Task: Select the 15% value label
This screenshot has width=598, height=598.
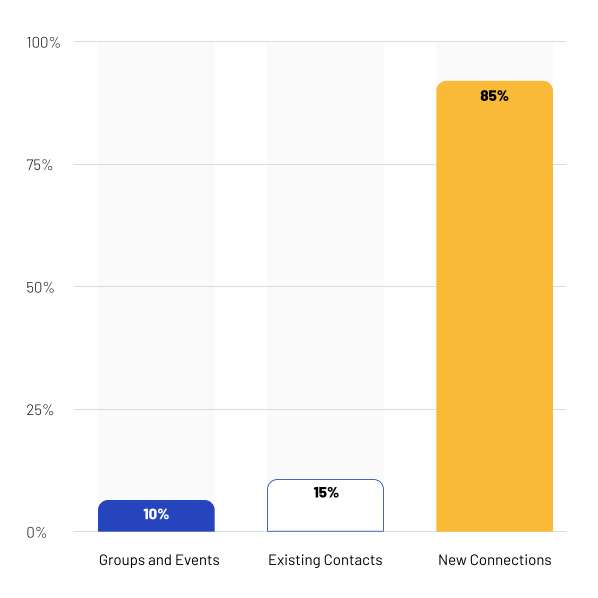Action: pyautogui.click(x=326, y=492)
